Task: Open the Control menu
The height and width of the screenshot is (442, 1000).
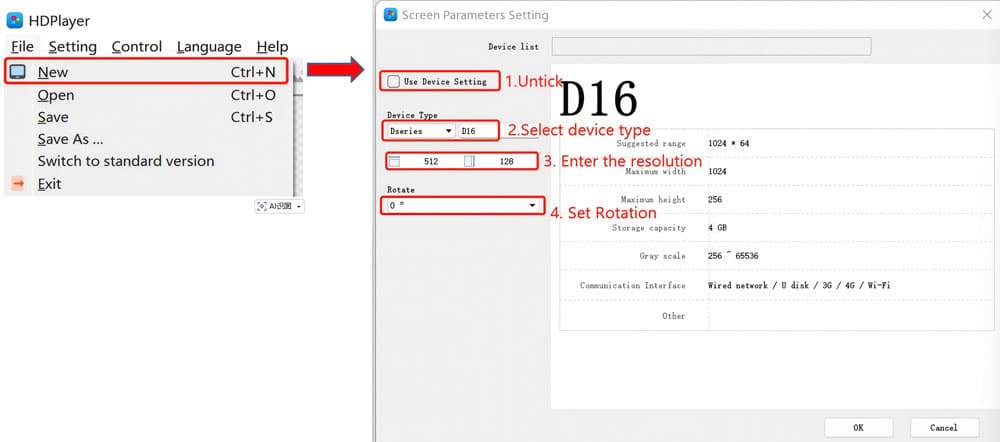Action: (136, 47)
